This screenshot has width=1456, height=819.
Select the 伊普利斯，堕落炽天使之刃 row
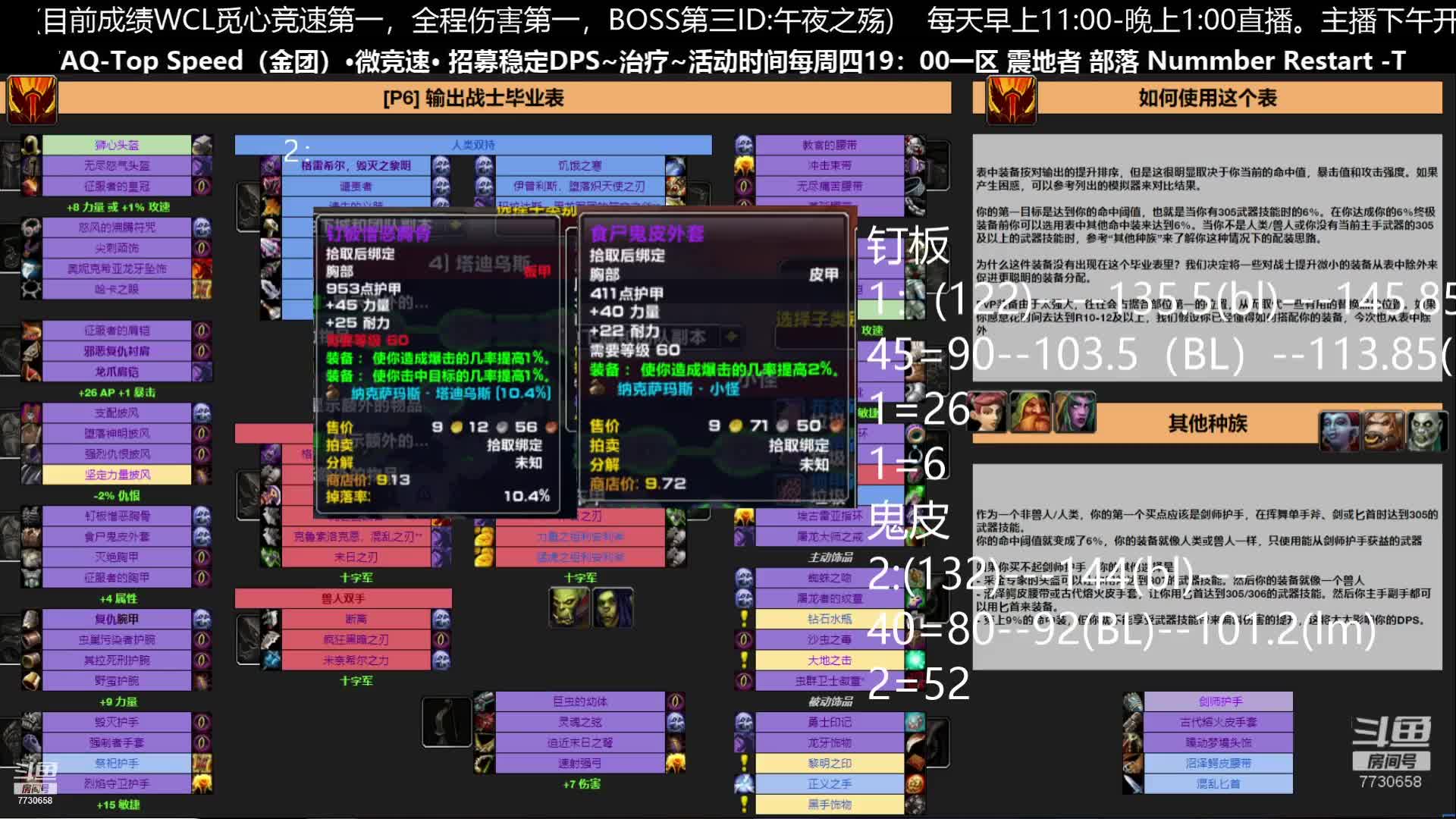tap(579, 187)
